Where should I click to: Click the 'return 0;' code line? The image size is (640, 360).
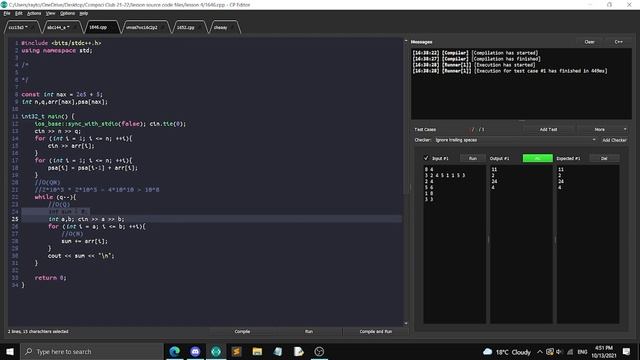51,278
